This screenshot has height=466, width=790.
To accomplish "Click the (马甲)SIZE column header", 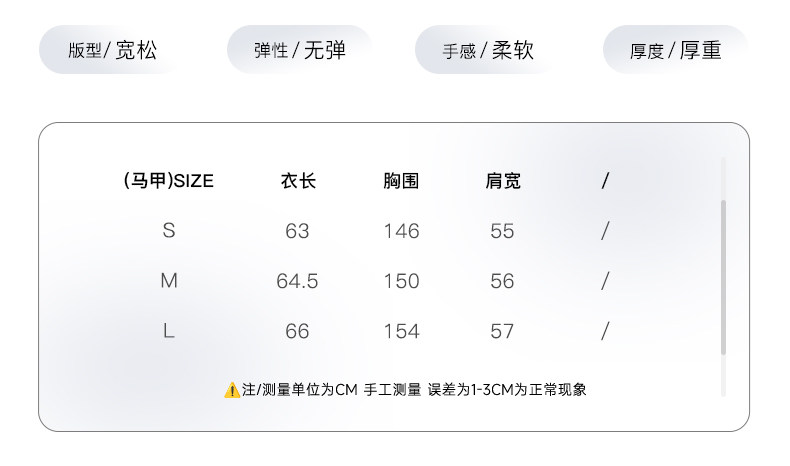I will point(168,181).
